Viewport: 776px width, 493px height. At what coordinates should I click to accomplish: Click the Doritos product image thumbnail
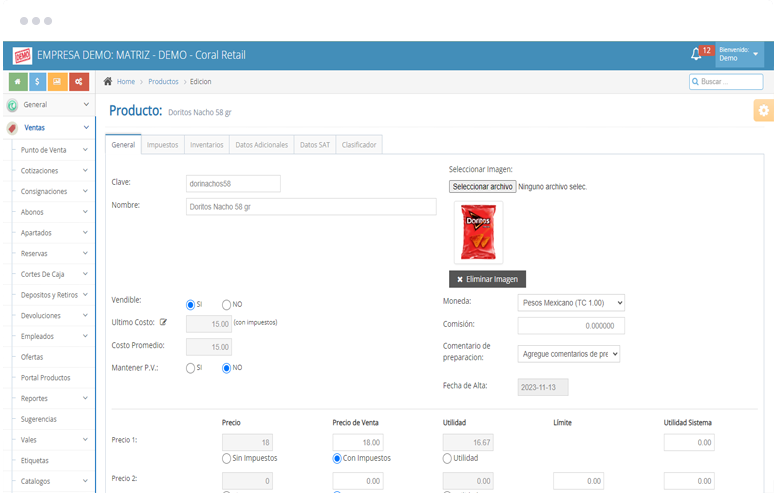point(478,232)
